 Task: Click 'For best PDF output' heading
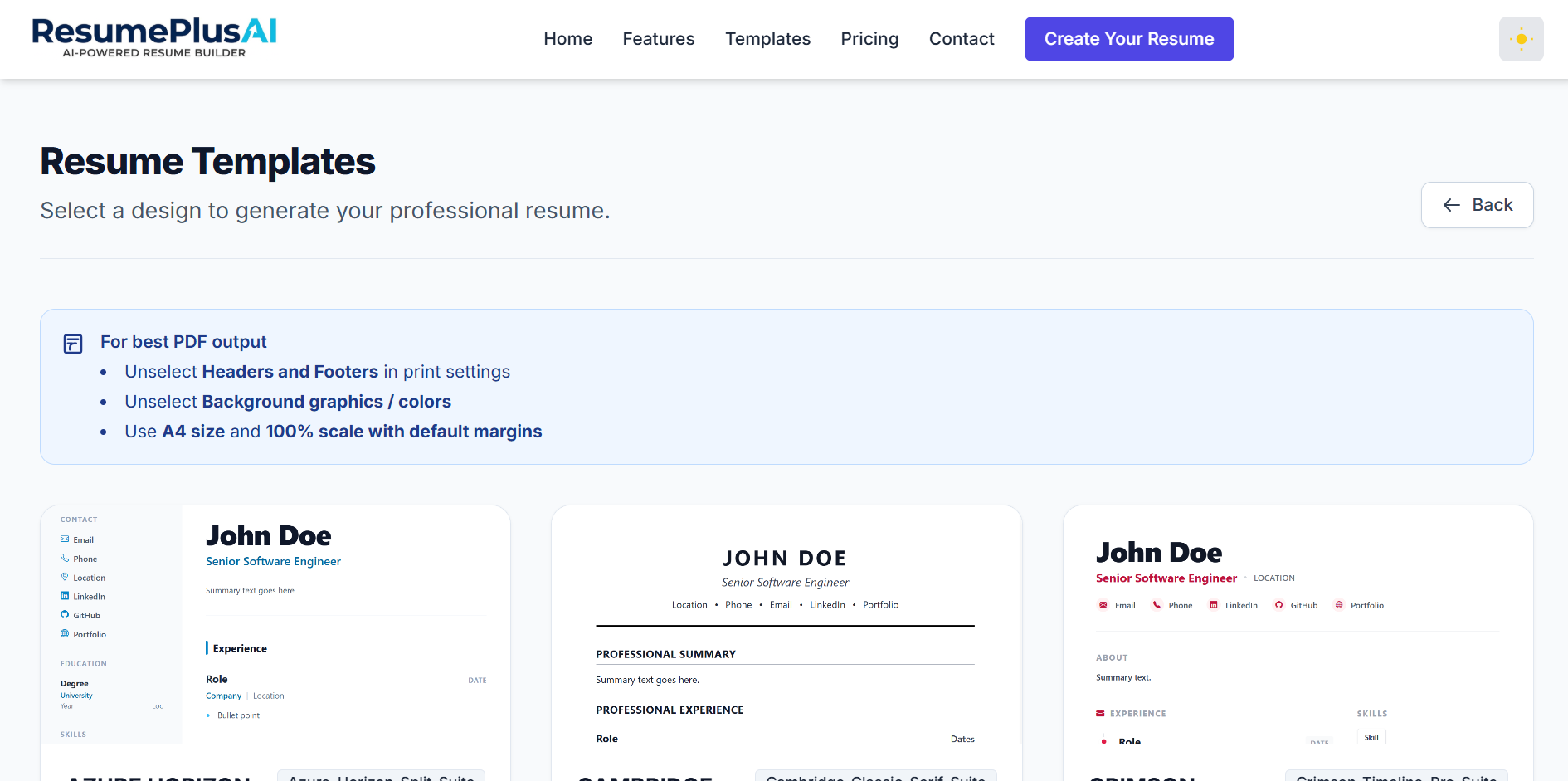click(x=183, y=342)
